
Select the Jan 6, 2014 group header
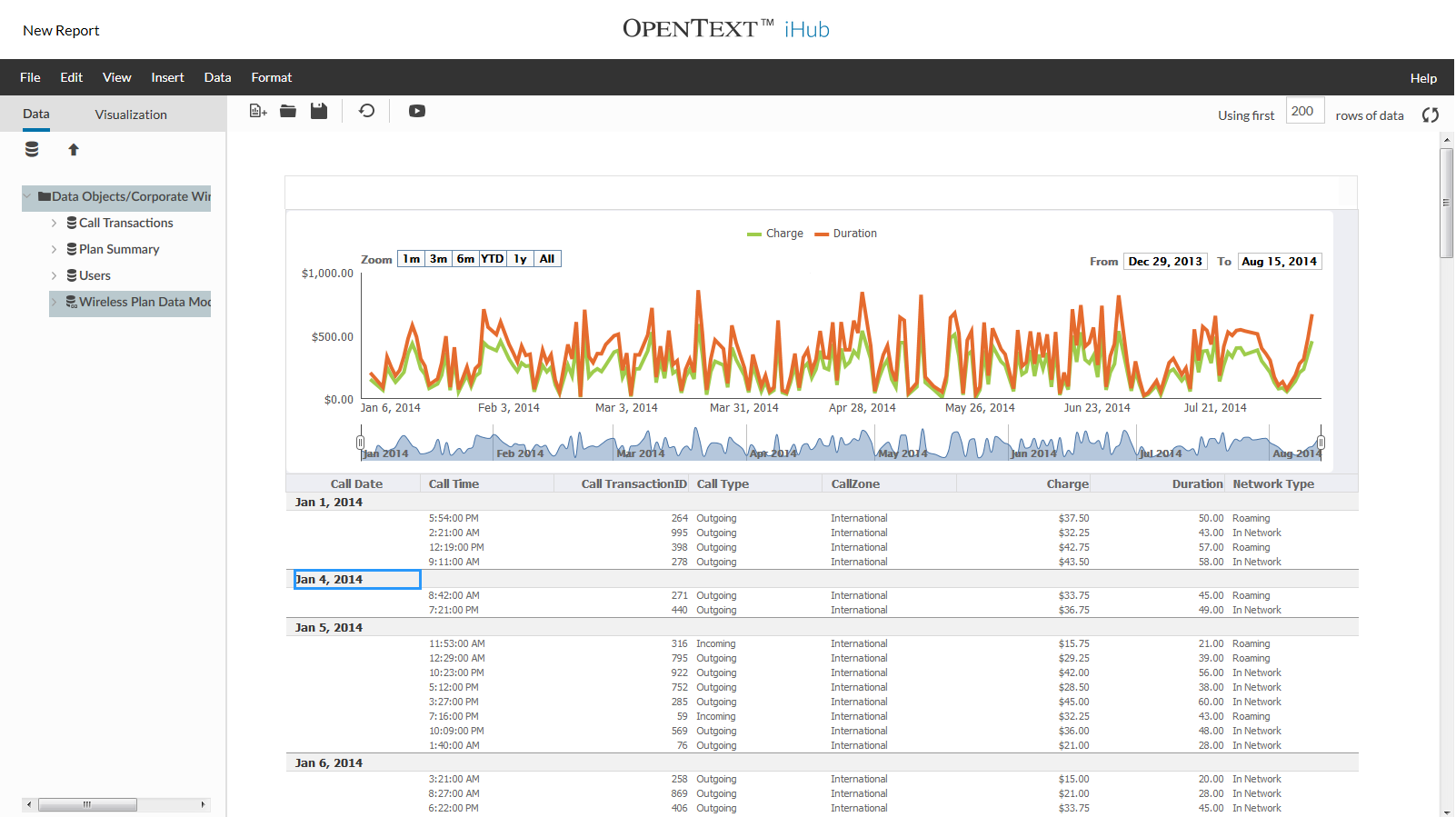coord(329,762)
